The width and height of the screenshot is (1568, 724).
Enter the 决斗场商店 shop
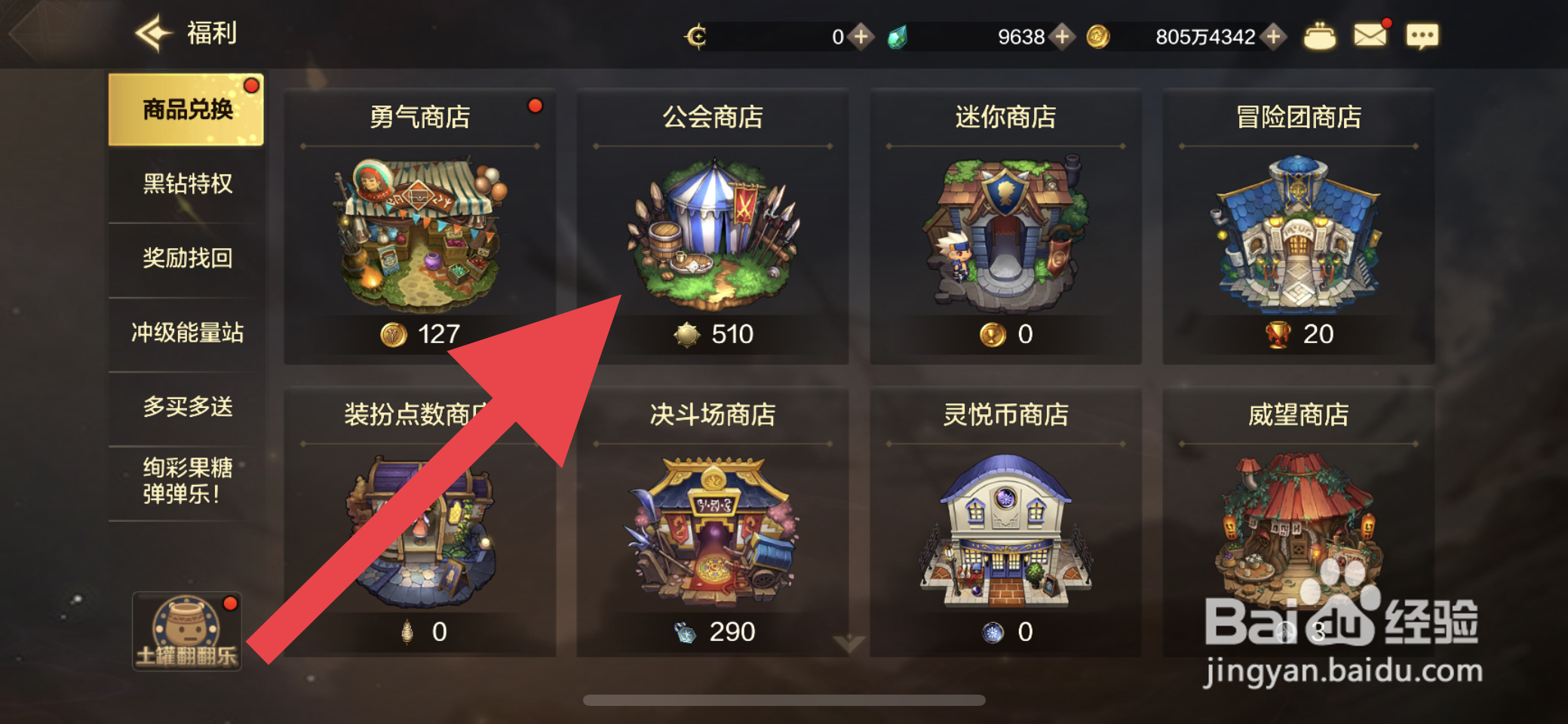click(x=713, y=522)
